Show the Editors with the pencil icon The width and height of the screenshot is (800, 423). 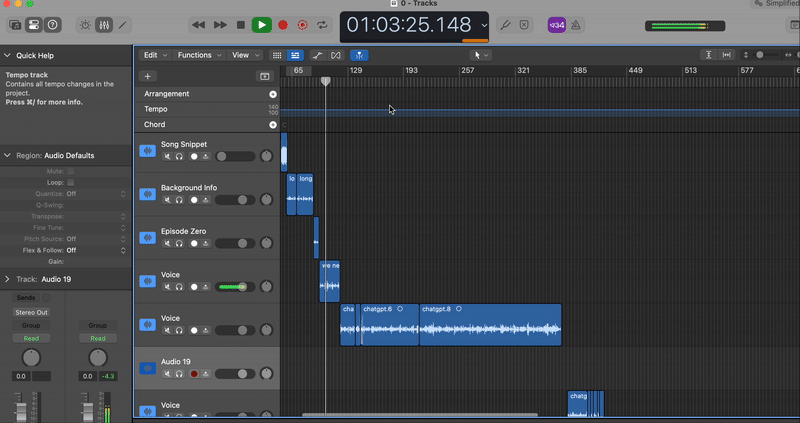click(x=123, y=24)
